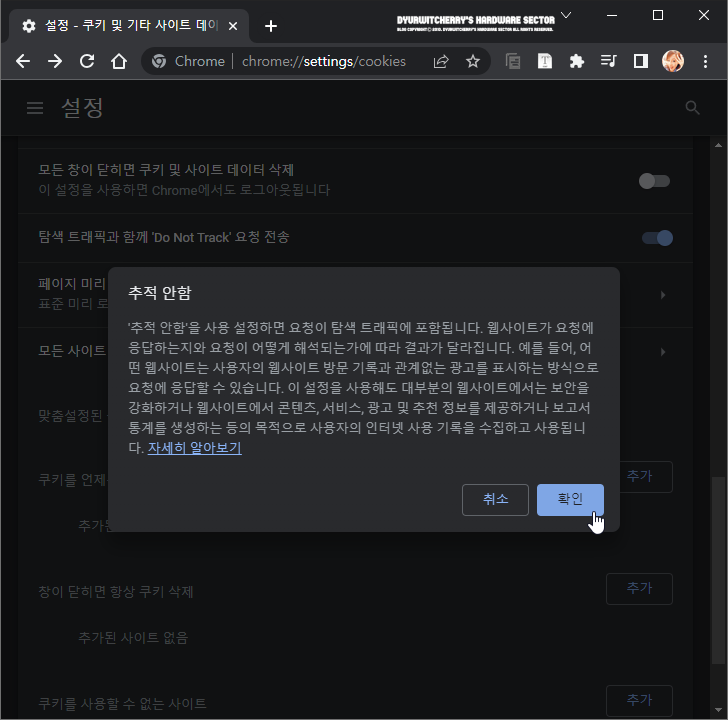Click 추가 for 창이 닫히면 항상 쿠키 삭제
Viewport: 728px width, 720px height.
[639, 589]
